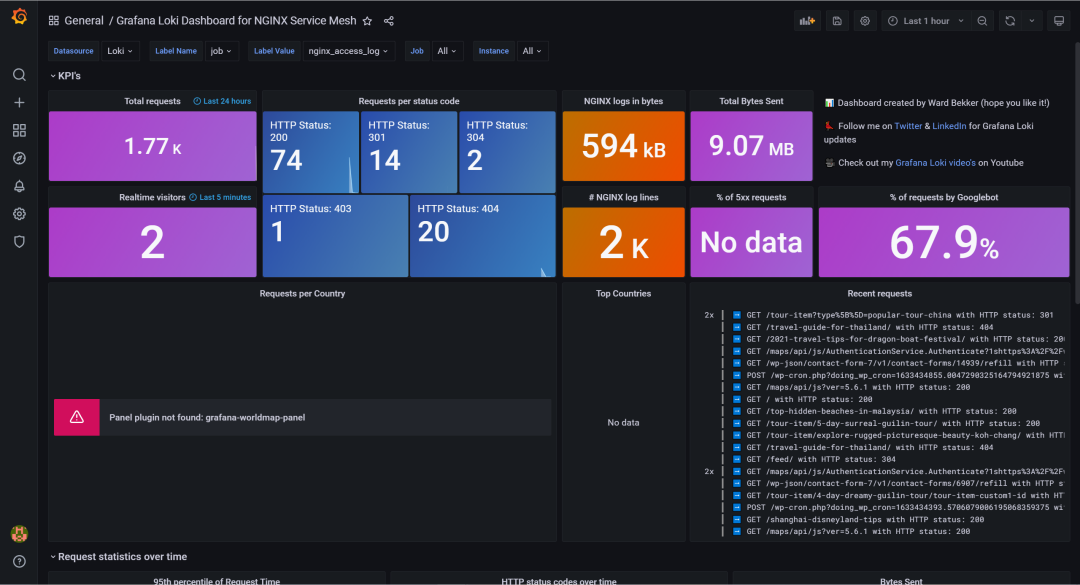Cycle view mode with the monitor icon

point(1059,21)
